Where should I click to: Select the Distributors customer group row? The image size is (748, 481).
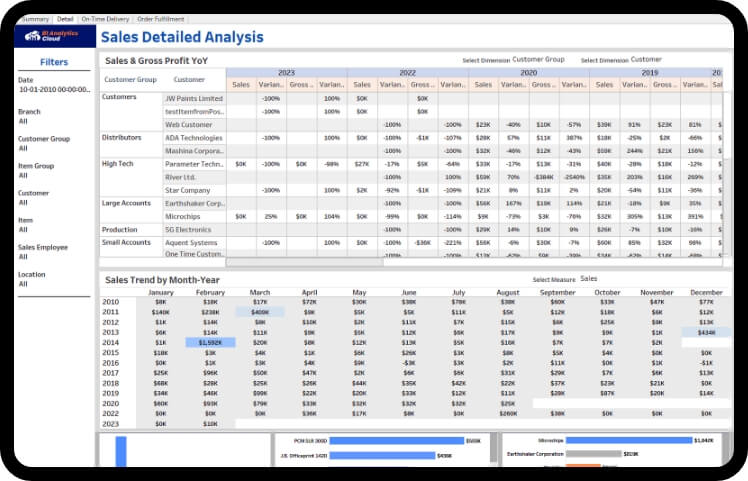point(122,137)
